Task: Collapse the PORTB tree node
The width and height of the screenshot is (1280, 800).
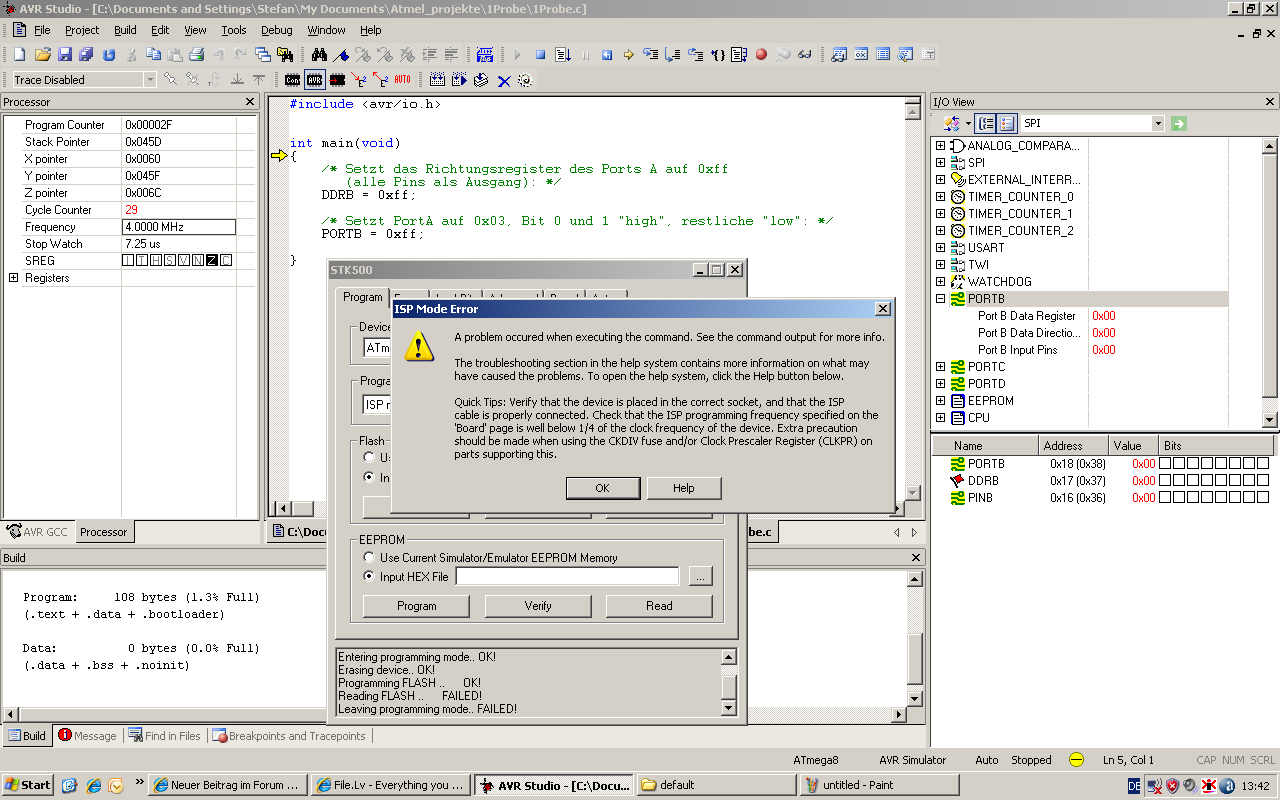Action: pyautogui.click(x=940, y=299)
